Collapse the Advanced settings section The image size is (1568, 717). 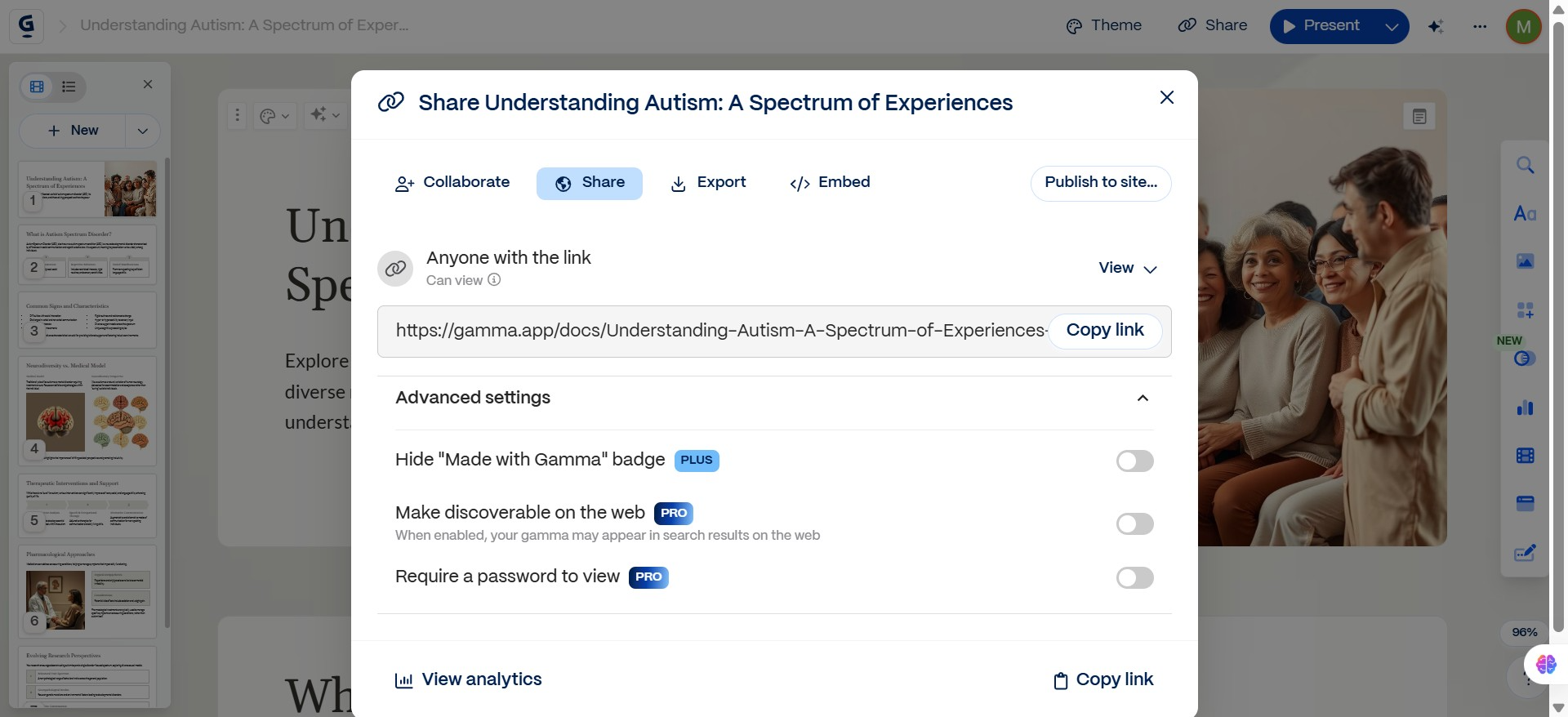(1143, 399)
